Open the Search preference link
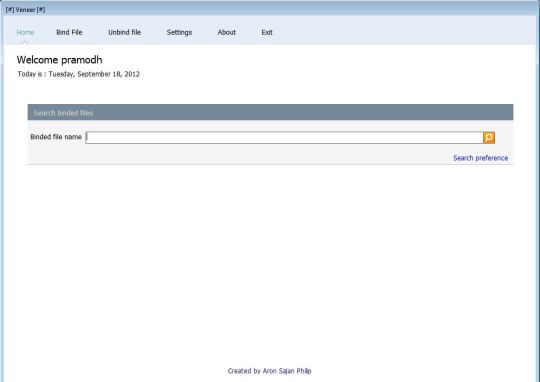The width and height of the screenshot is (540, 382). click(x=480, y=158)
